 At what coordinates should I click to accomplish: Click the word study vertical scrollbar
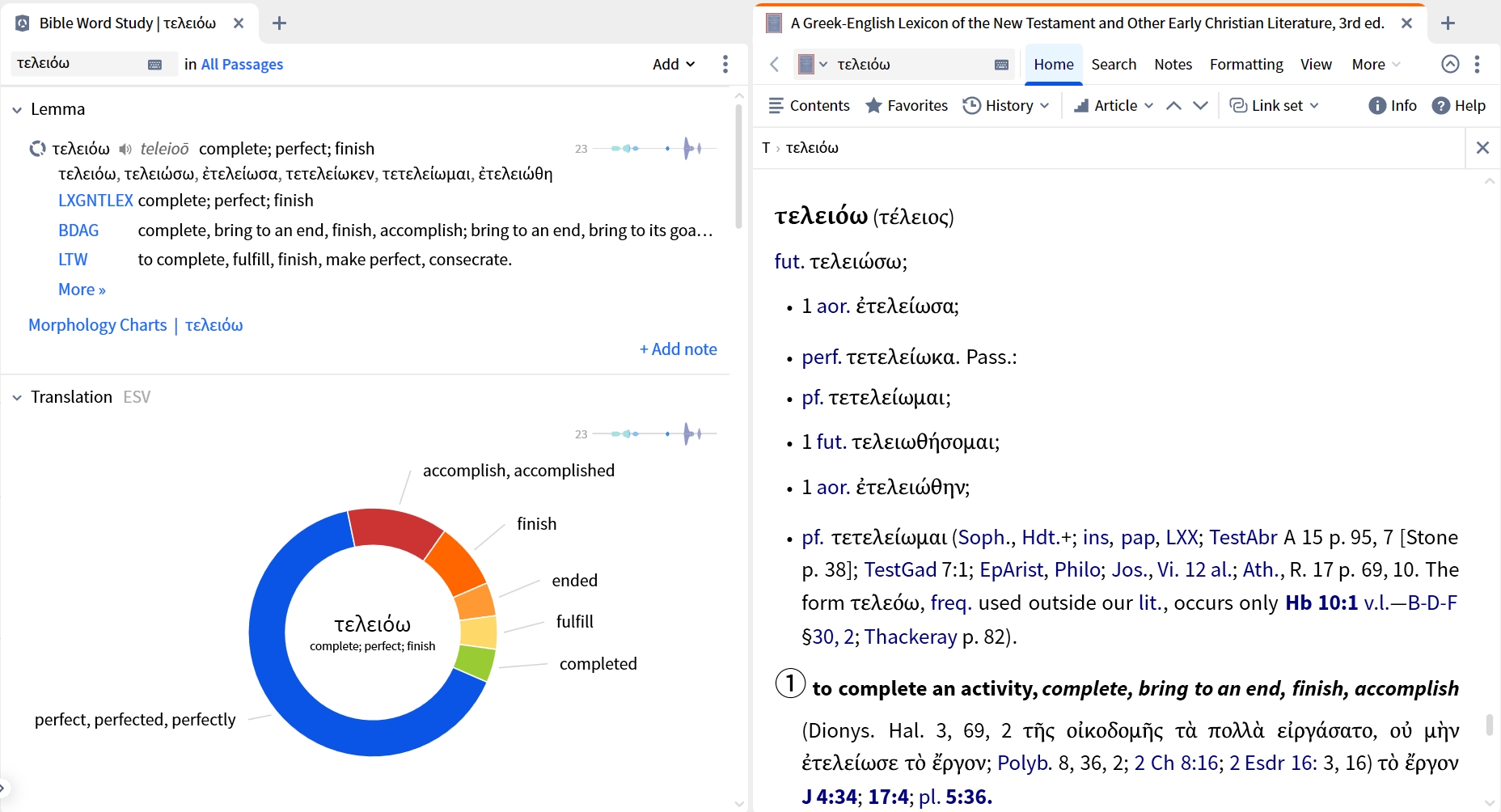click(x=738, y=166)
